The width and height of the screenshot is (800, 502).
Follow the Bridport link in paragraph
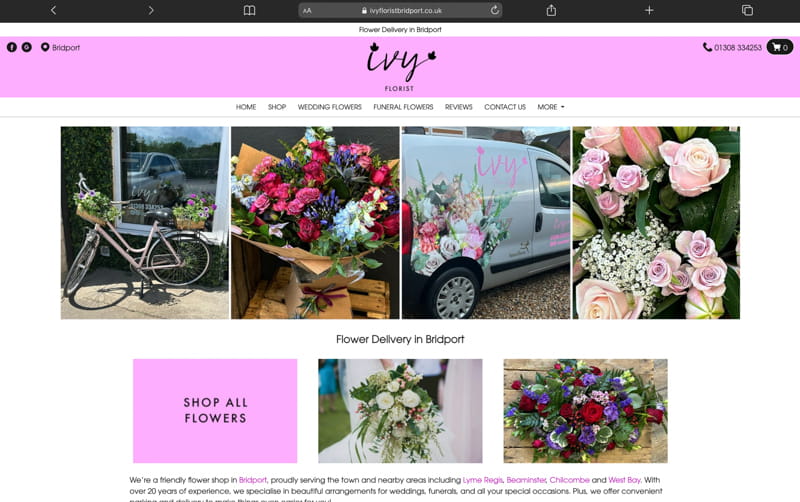[253, 480]
